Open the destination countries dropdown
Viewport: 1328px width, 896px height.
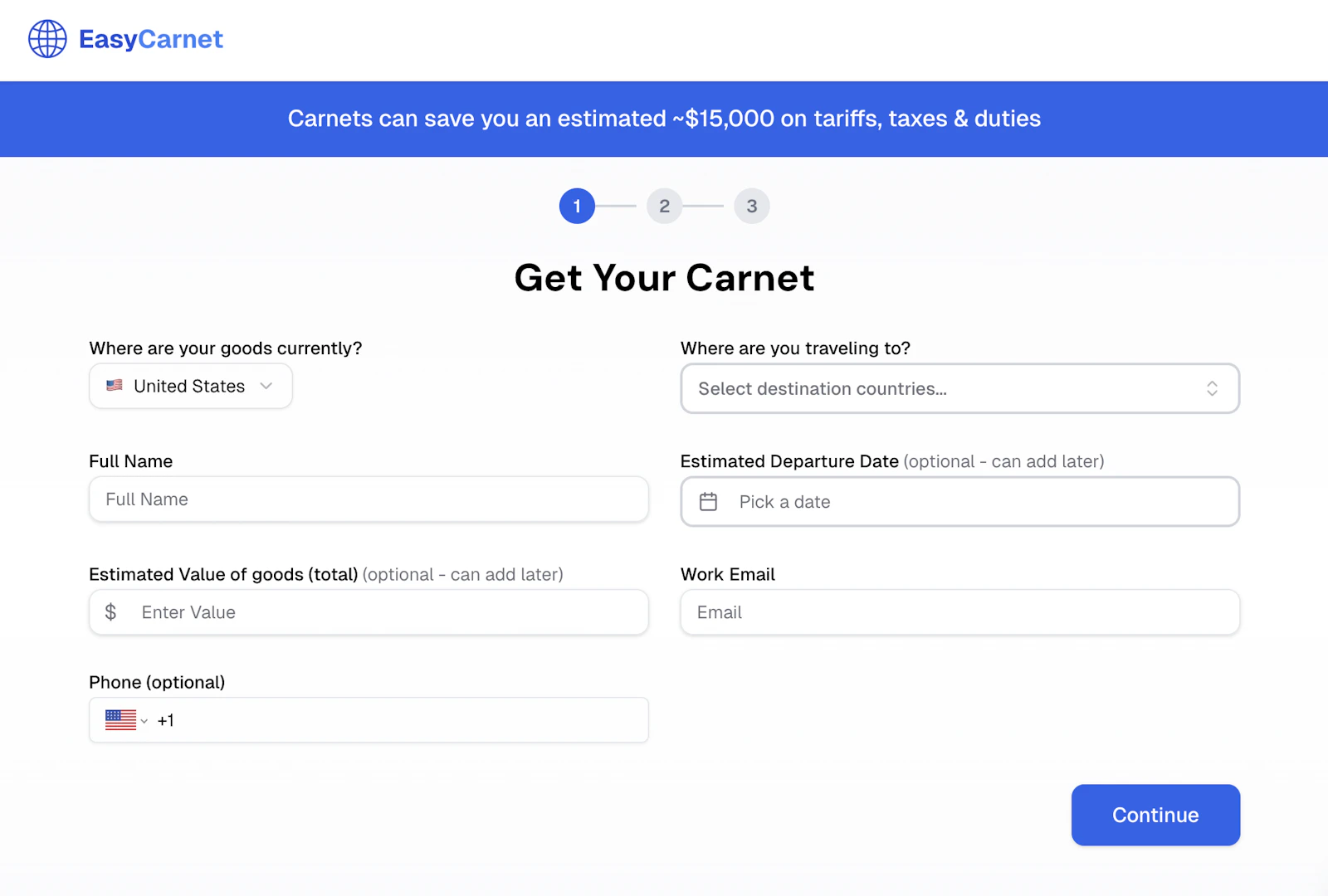959,388
